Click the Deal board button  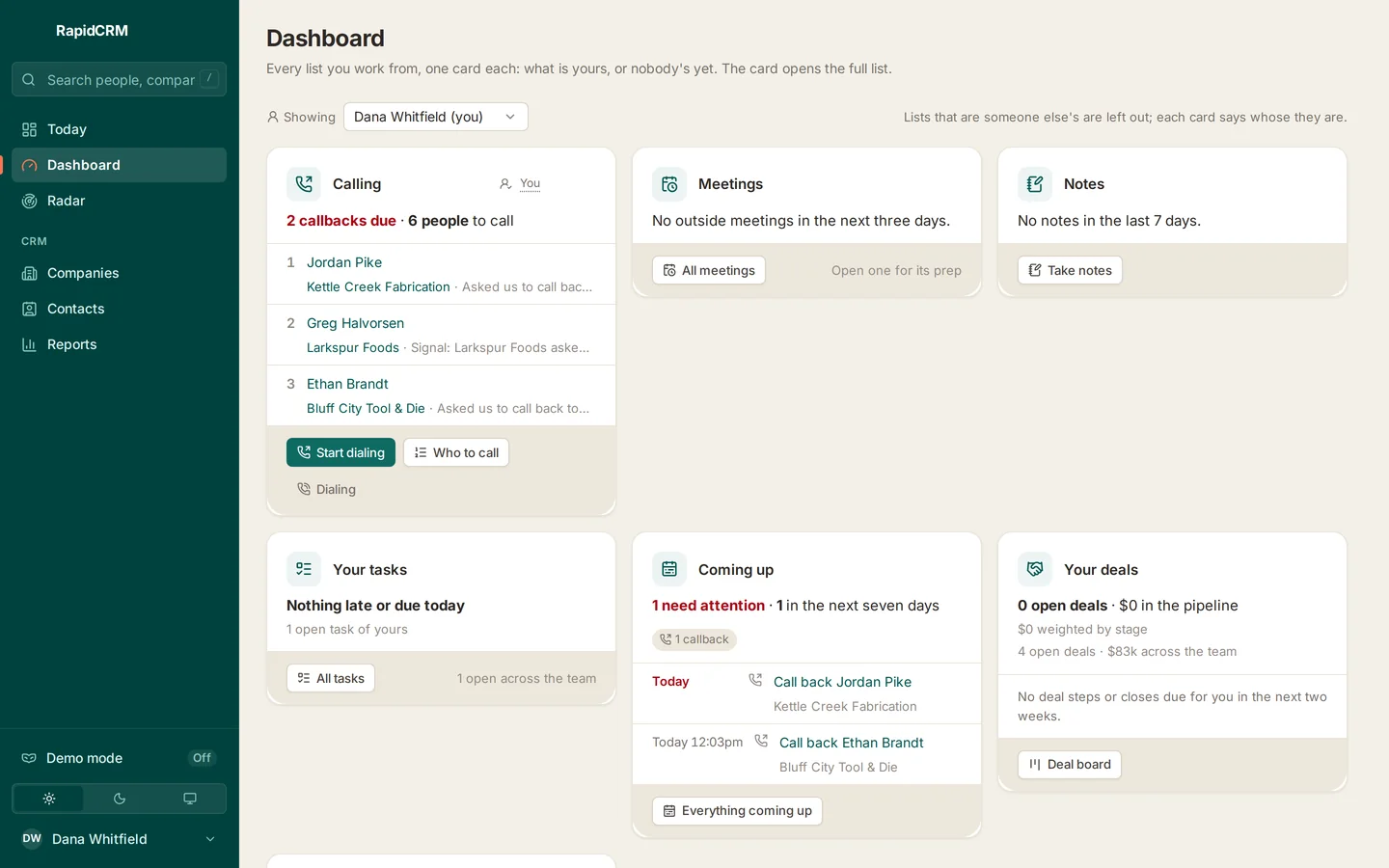point(1070,764)
